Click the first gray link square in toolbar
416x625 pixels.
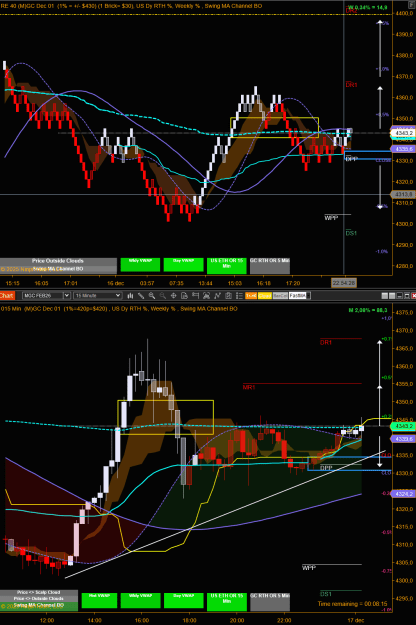click(x=385, y=296)
